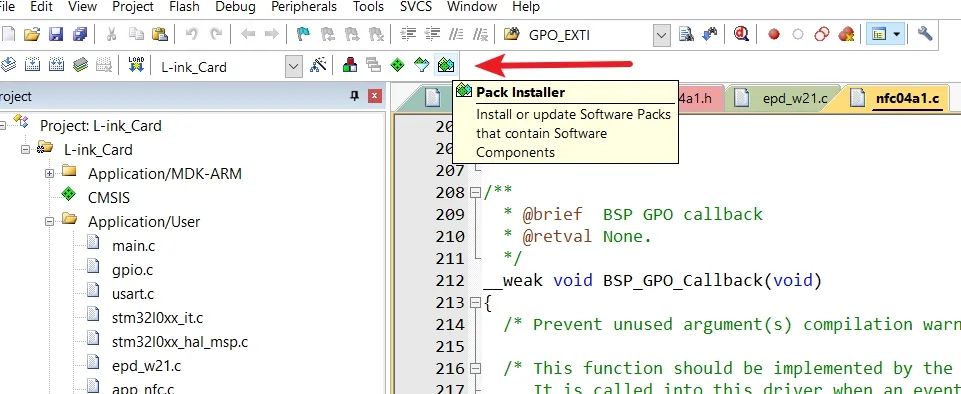Insert breakpoint with red dot icon

pyautogui.click(x=774, y=34)
